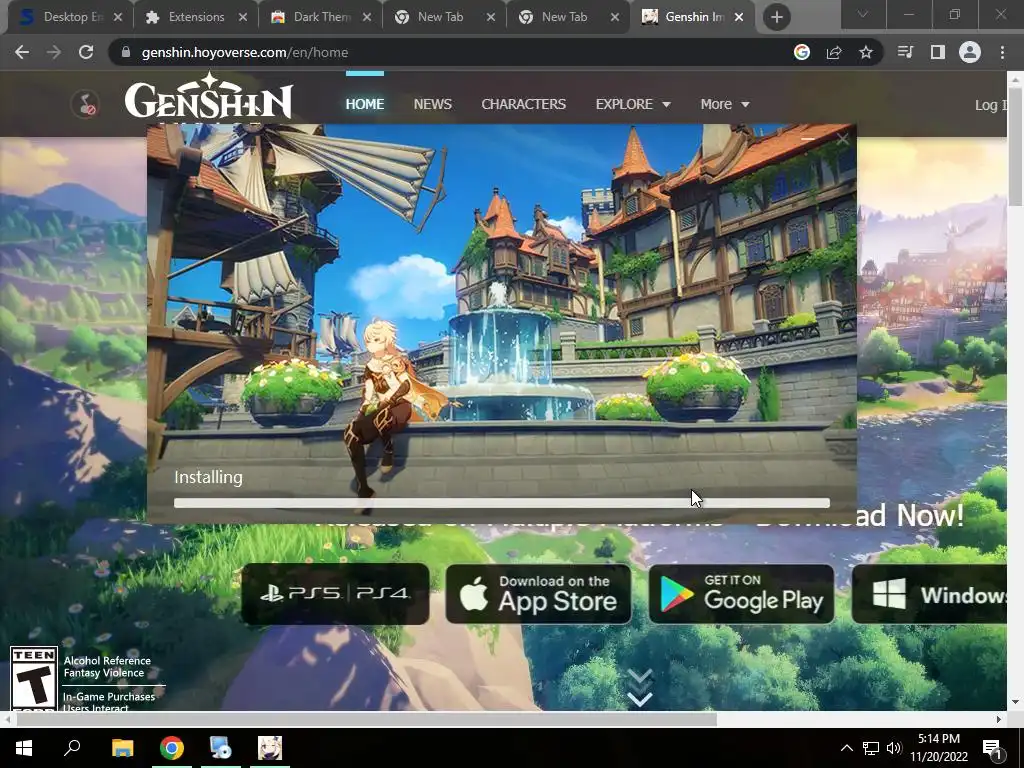Bookmark this page with the star icon
Screen dimensions: 1024x768
pos(865,52)
